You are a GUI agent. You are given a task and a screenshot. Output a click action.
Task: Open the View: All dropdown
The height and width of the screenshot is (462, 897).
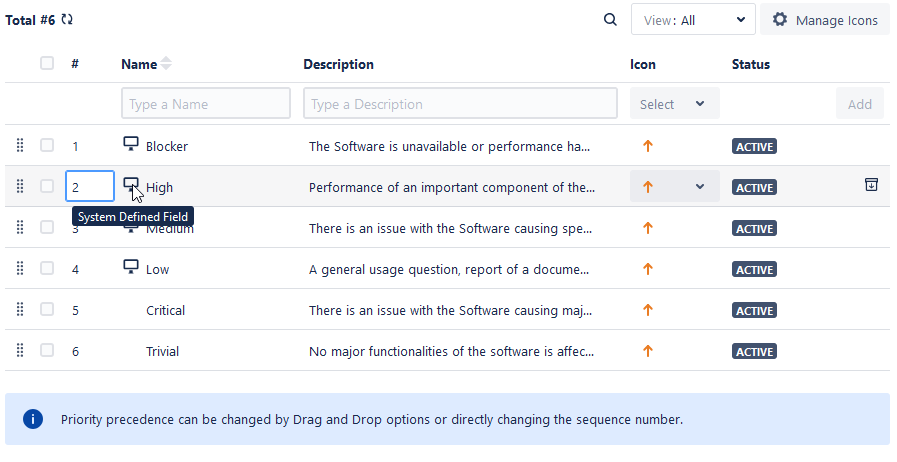coord(693,19)
